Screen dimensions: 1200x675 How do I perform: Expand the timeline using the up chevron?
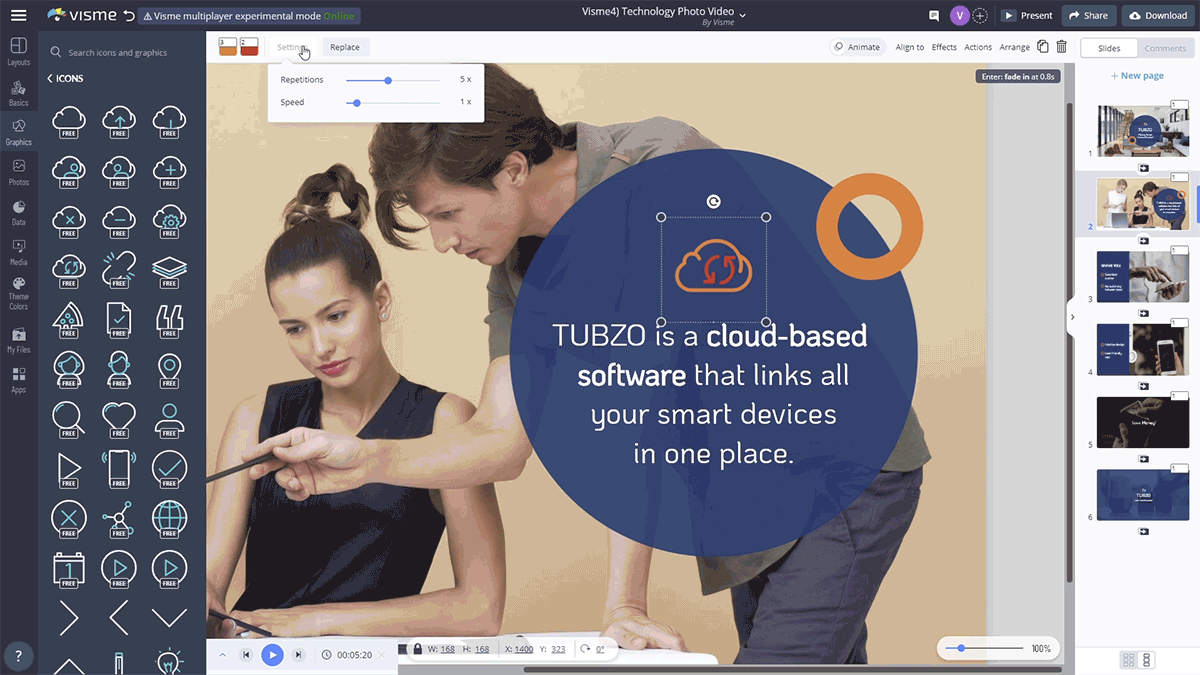pyautogui.click(x=222, y=655)
